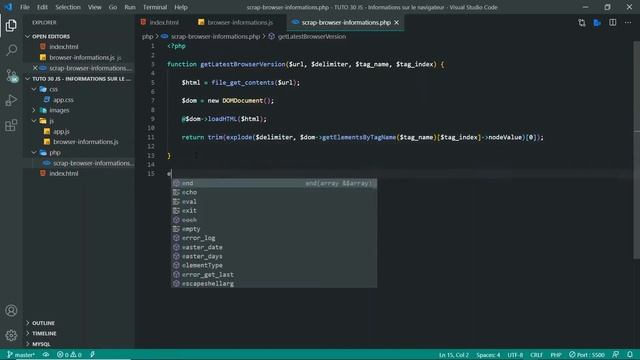Click the Open Preview icon in editor toolbar
Screen dimensions: 640x360
[597, 23]
